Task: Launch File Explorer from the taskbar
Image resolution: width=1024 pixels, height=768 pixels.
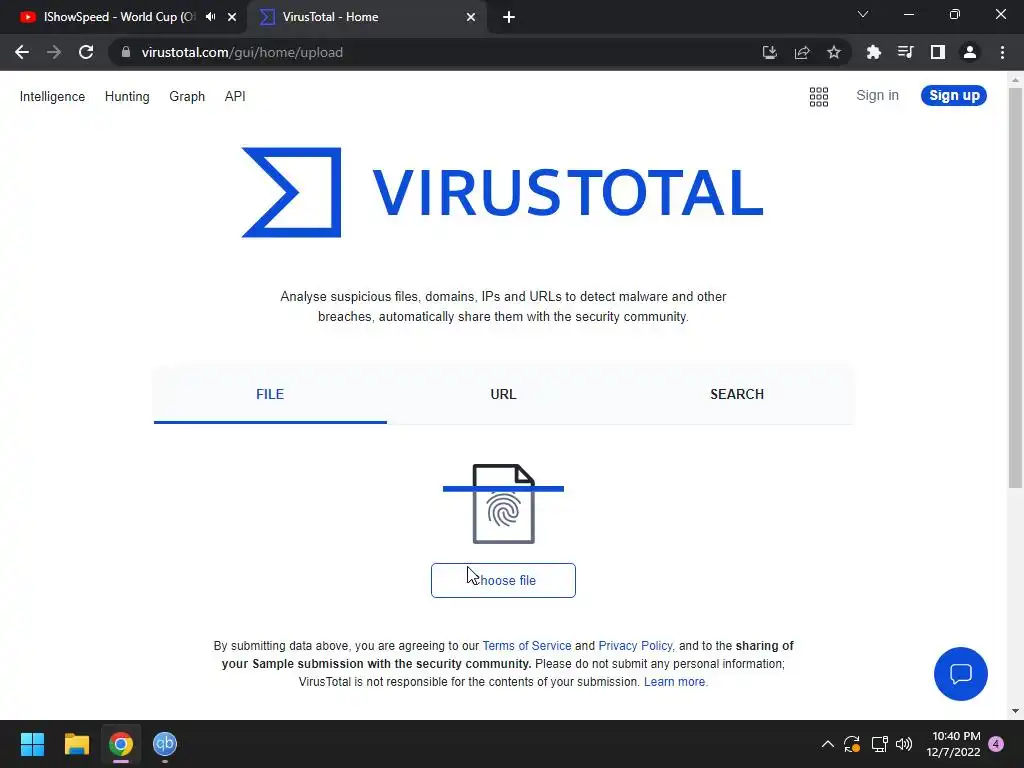Action: pyautogui.click(x=76, y=744)
